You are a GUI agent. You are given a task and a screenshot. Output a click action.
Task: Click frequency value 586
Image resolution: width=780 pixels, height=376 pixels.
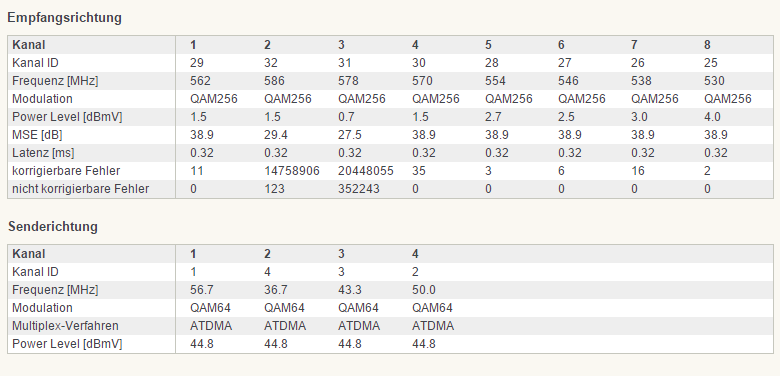pyautogui.click(x=275, y=81)
